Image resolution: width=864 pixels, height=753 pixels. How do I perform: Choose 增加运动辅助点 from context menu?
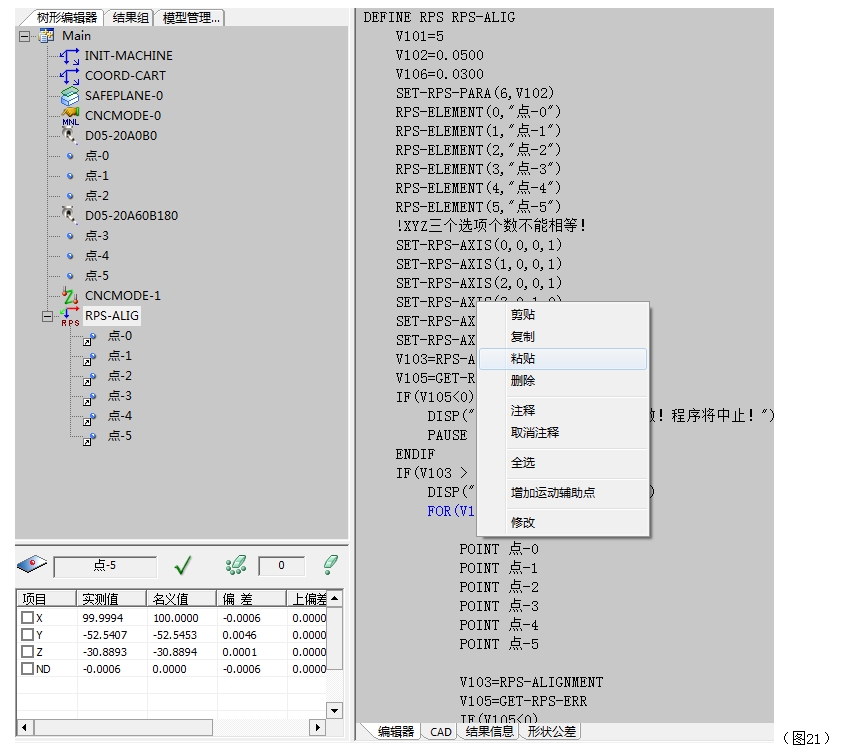pos(563,492)
